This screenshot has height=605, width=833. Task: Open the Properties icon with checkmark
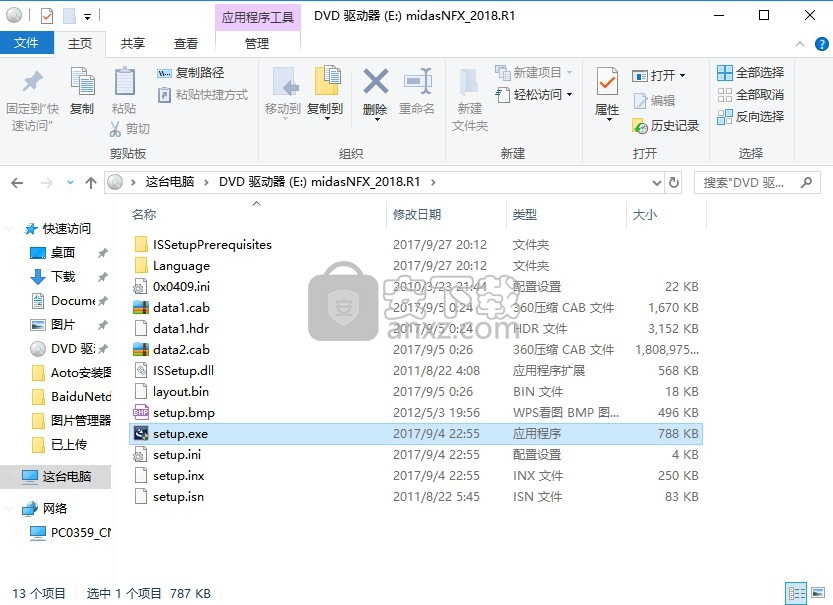[607, 82]
